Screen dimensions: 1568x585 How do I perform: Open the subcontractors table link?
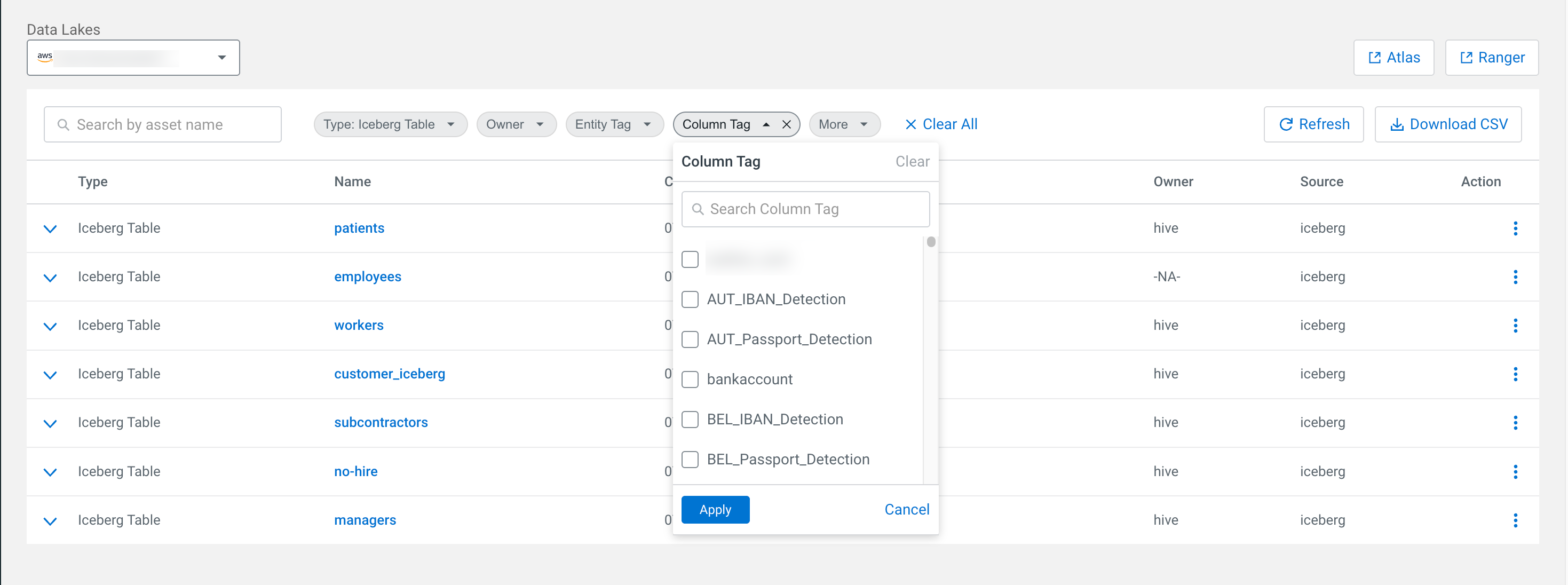pyautogui.click(x=381, y=422)
